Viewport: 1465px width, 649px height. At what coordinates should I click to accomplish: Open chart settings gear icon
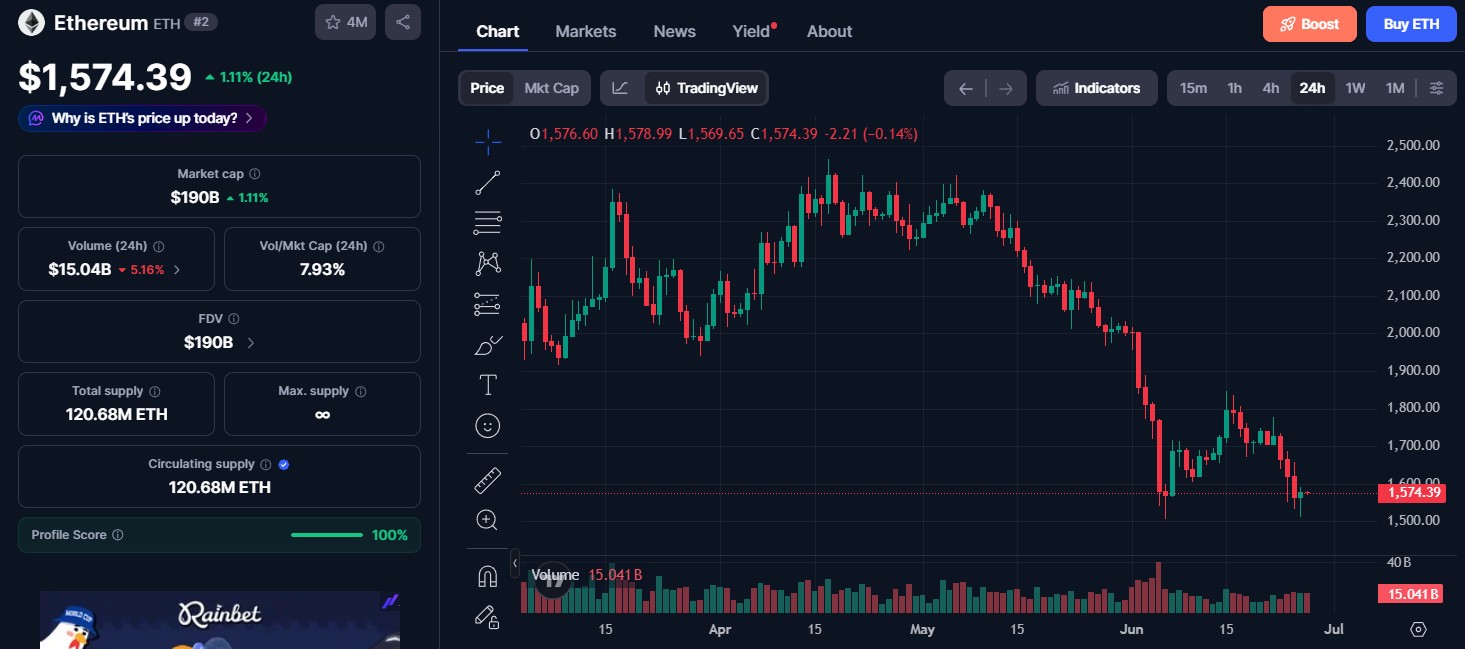coord(1418,629)
